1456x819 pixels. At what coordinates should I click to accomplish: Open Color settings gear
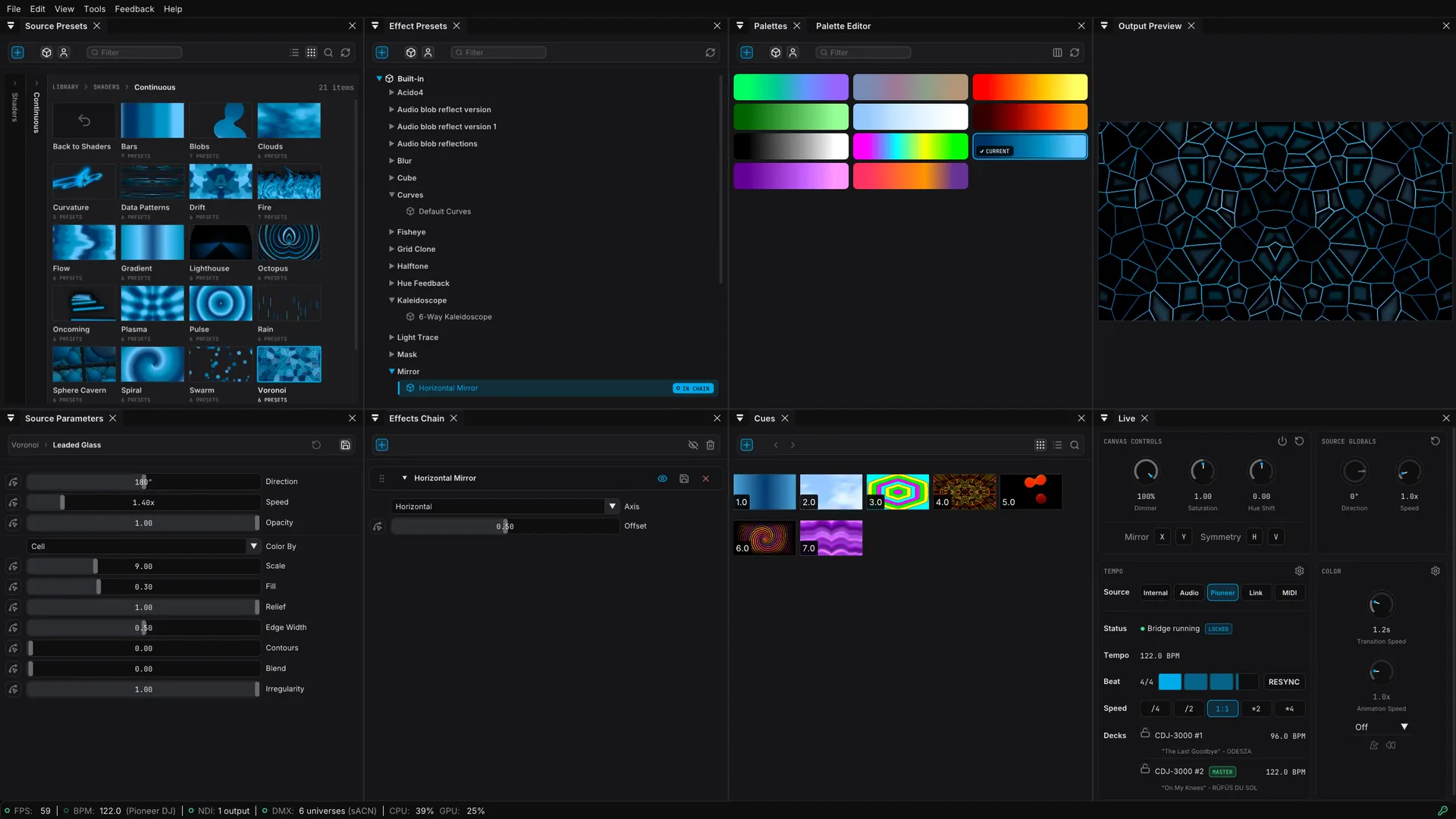pyautogui.click(x=1436, y=571)
